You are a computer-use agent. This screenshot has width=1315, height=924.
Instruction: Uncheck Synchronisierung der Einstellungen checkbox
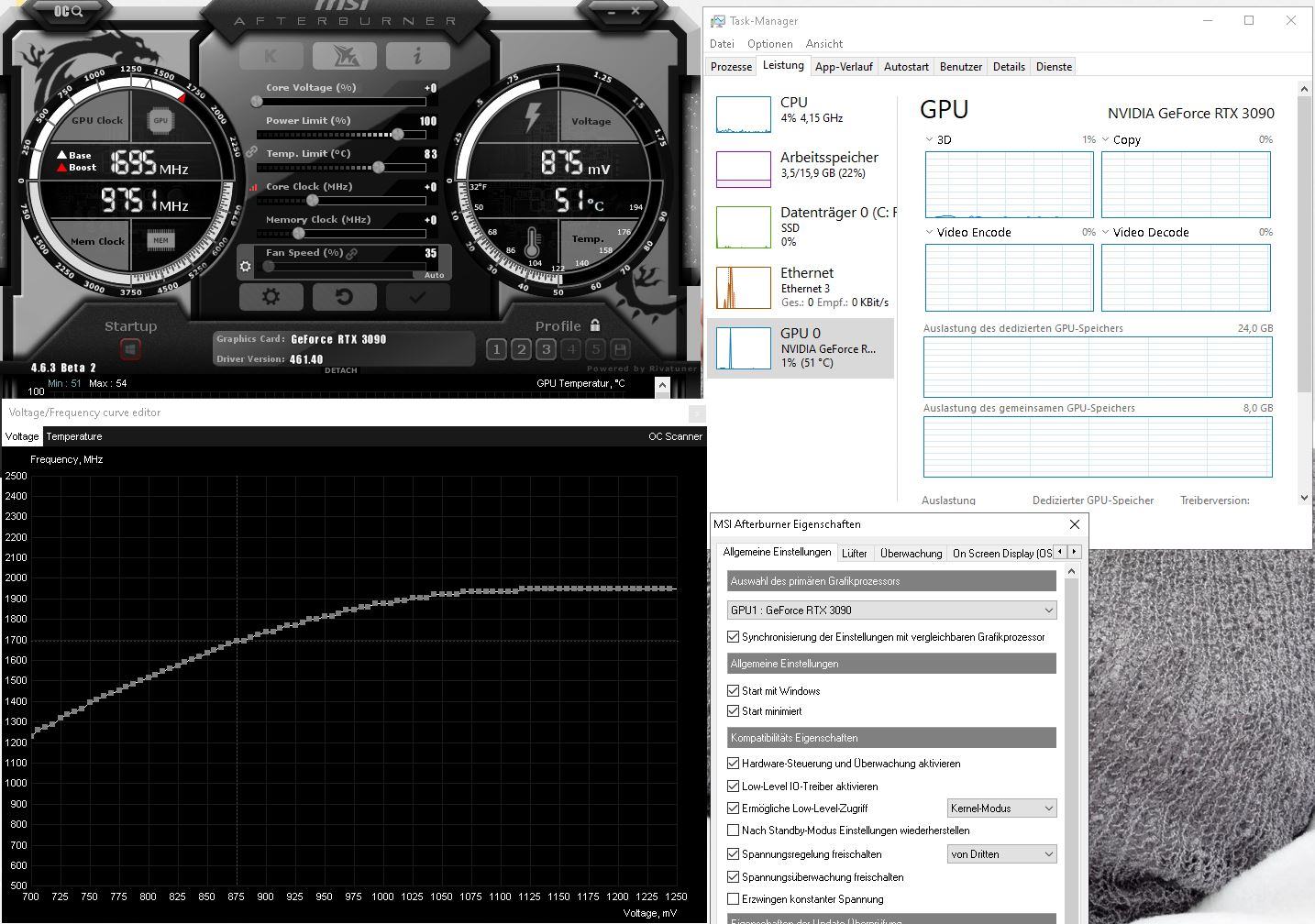point(733,637)
